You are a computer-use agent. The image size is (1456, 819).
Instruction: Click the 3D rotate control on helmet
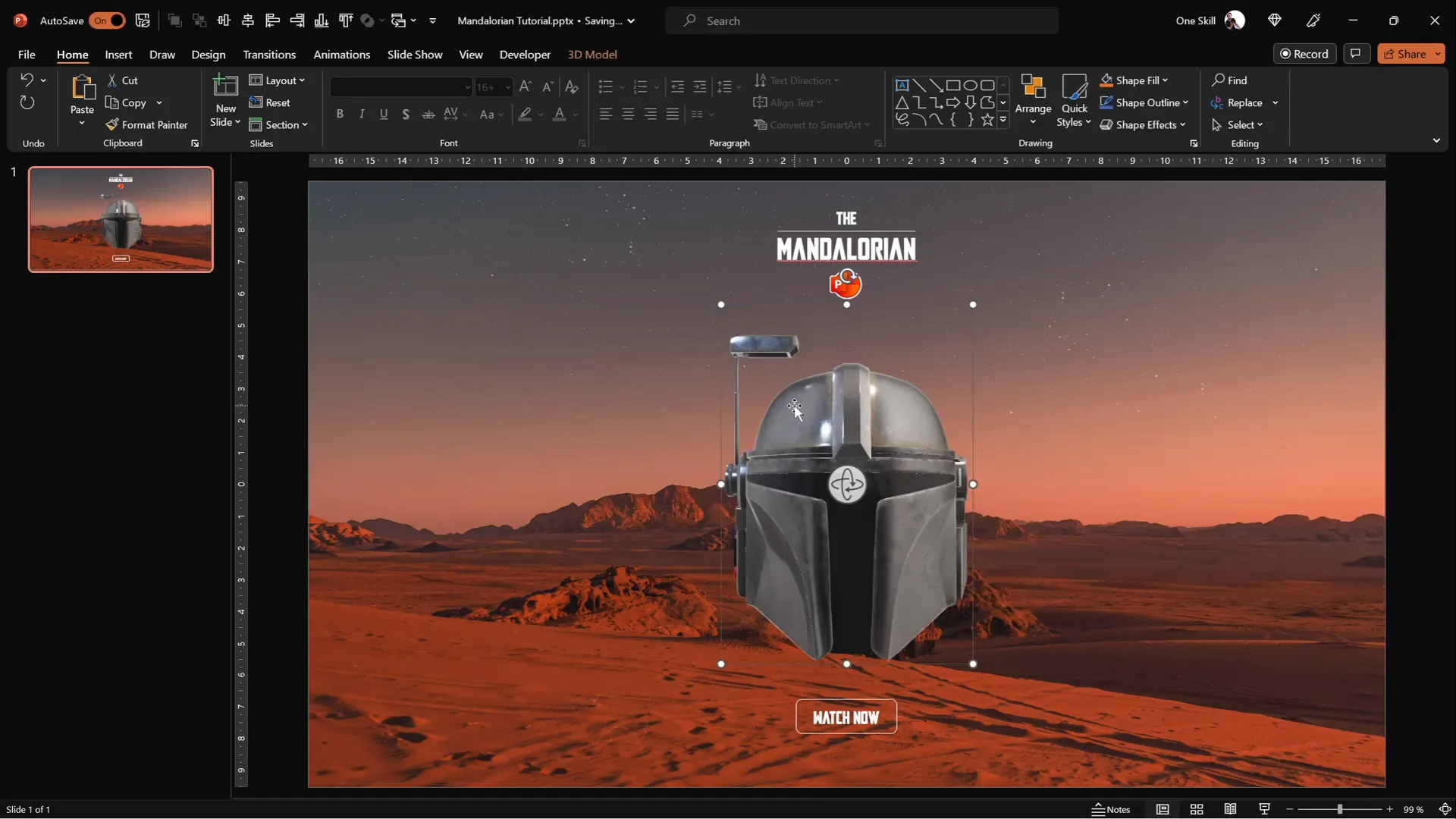pyautogui.click(x=847, y=484)
